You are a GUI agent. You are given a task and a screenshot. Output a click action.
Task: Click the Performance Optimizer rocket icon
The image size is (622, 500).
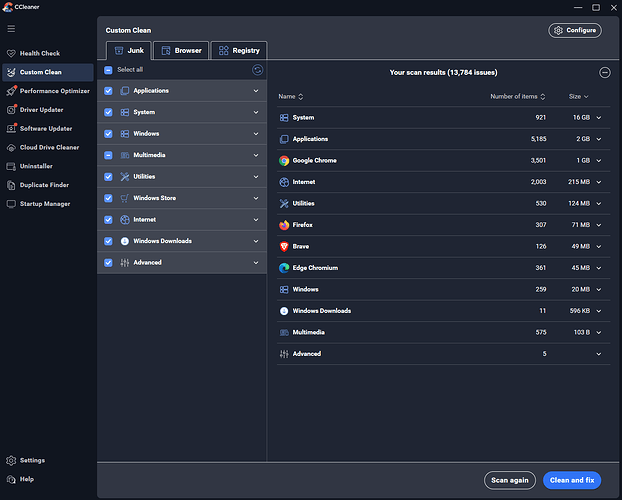(x=11, y=91)
